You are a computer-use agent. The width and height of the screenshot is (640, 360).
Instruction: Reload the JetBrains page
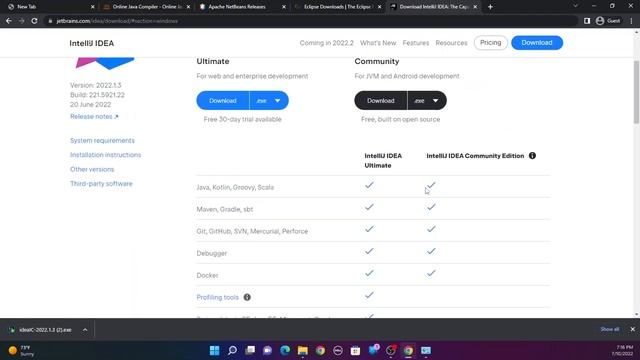click(34, 21)
